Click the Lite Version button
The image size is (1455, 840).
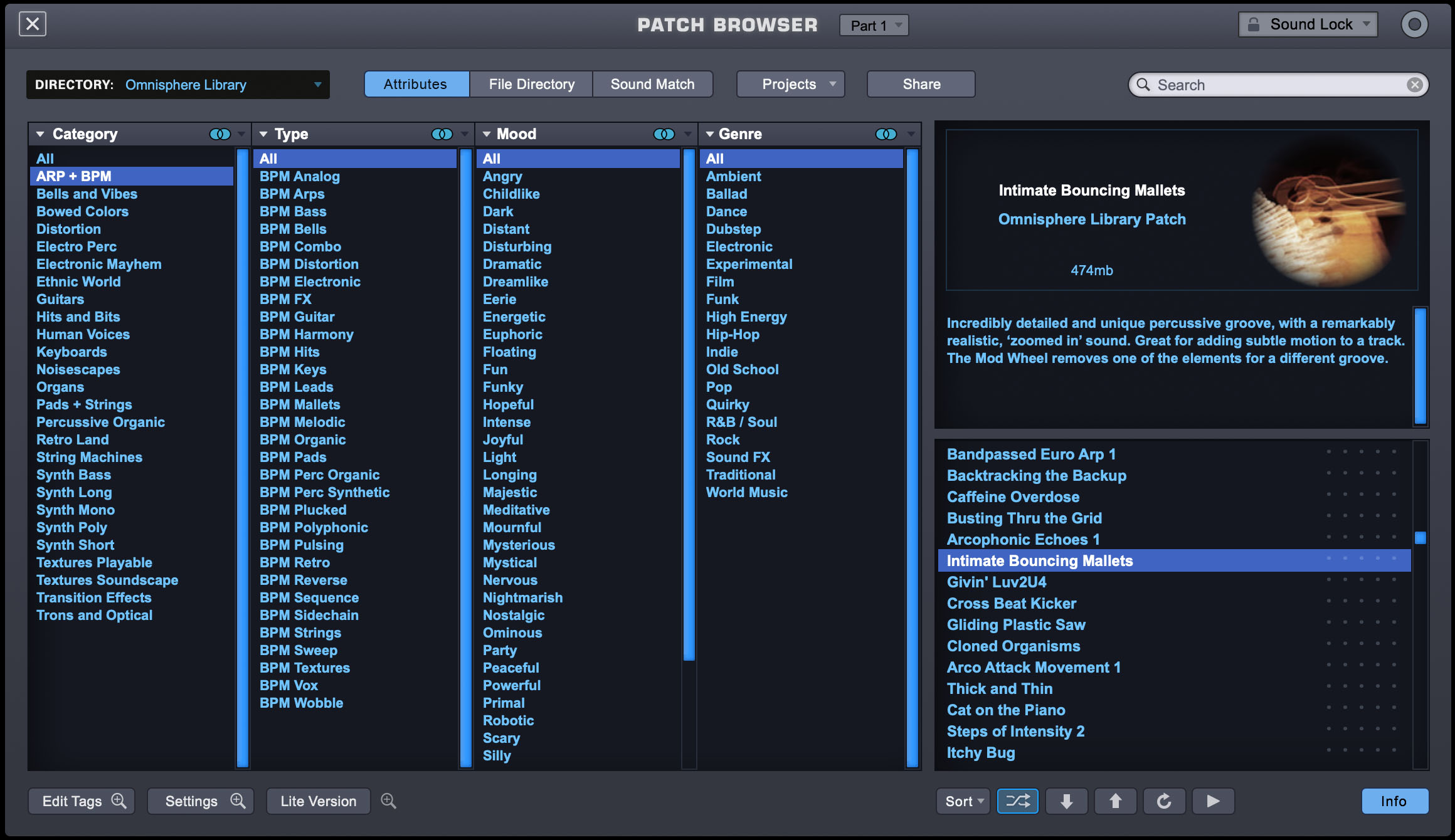[319, 800]
